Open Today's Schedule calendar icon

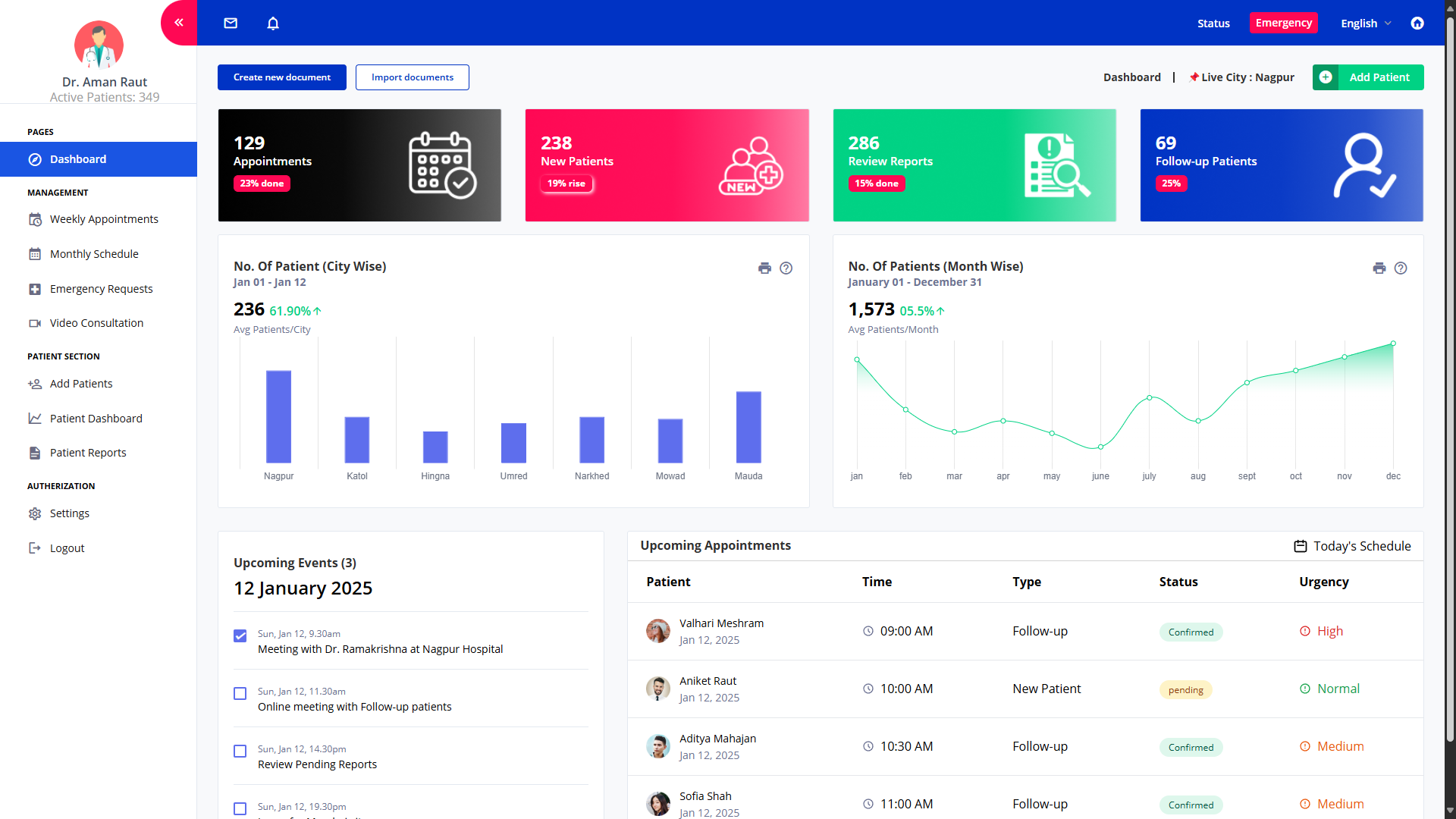(1300, 546)
